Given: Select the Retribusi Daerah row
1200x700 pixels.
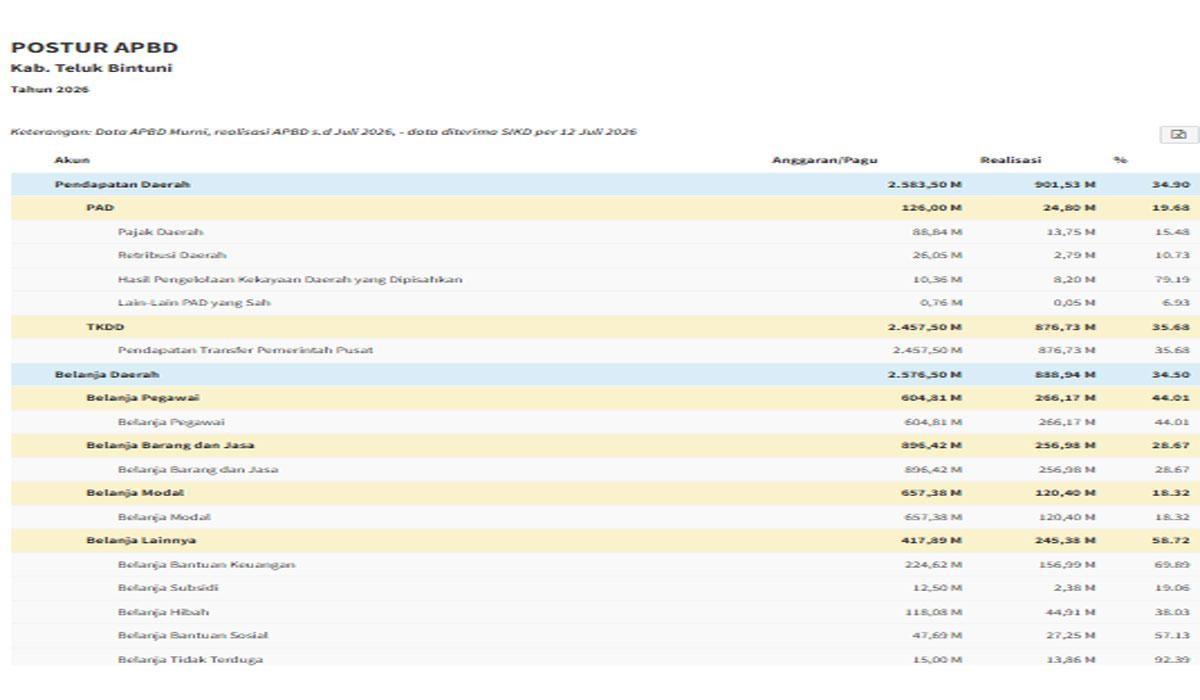Looking at the screenshot, I should 605,255.
